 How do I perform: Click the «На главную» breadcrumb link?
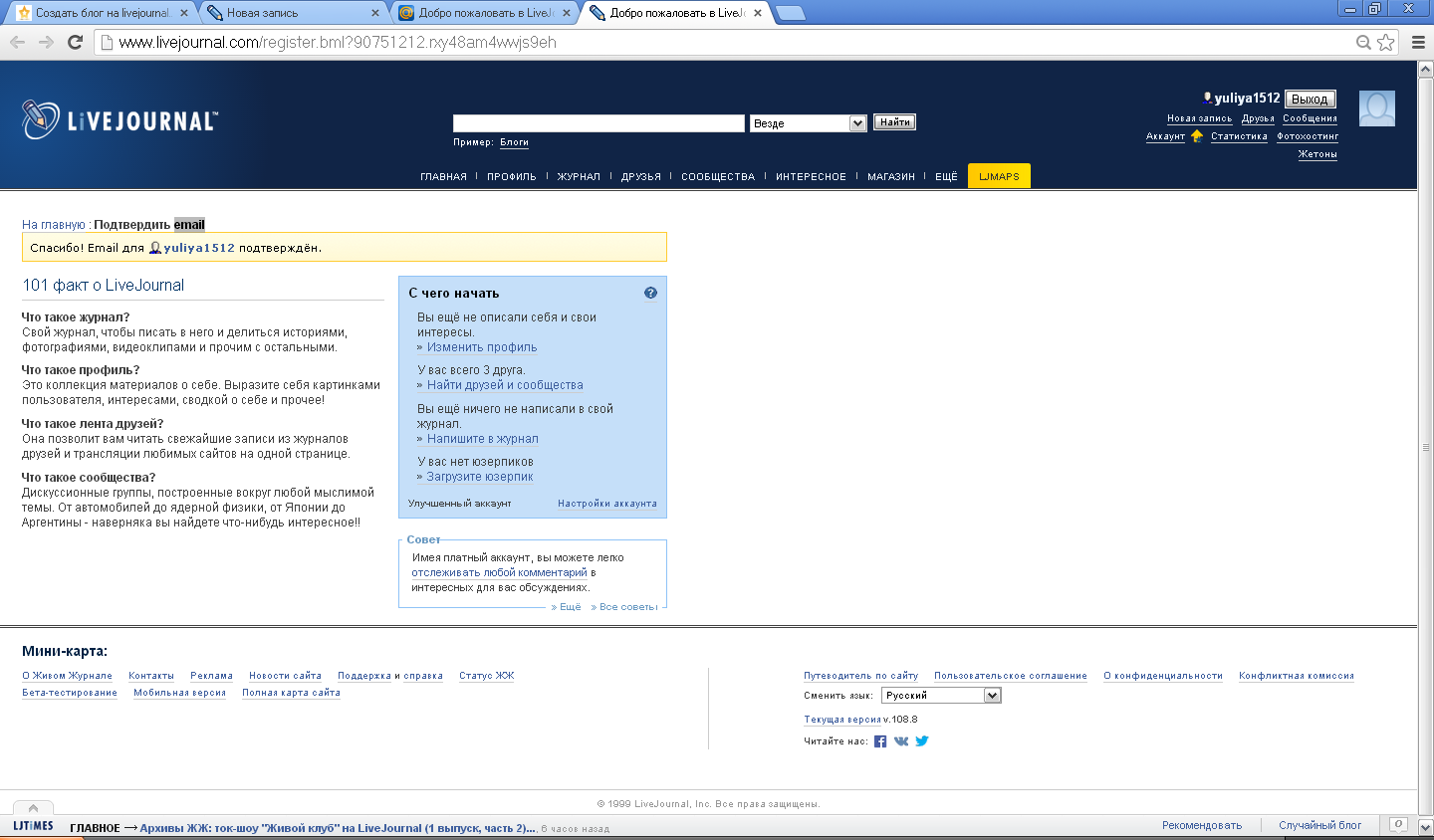(54, 225)
